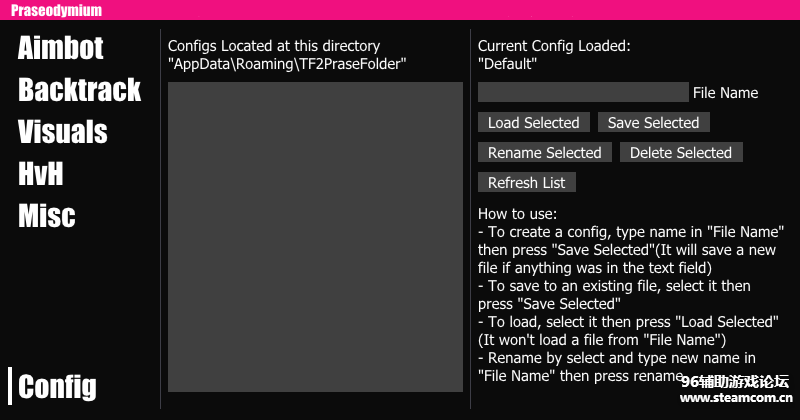The height and width of the screenshot is (420, 800).
Task: Select the Config tab
Action: pos(58,386)
